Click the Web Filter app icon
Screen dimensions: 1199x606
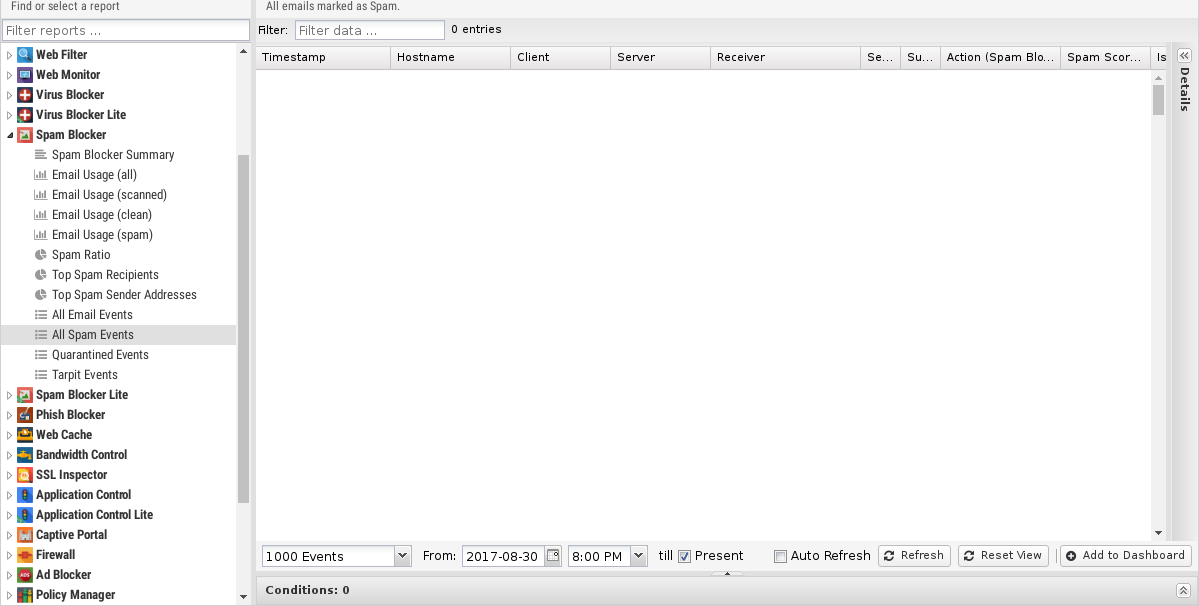click(25, 55)
